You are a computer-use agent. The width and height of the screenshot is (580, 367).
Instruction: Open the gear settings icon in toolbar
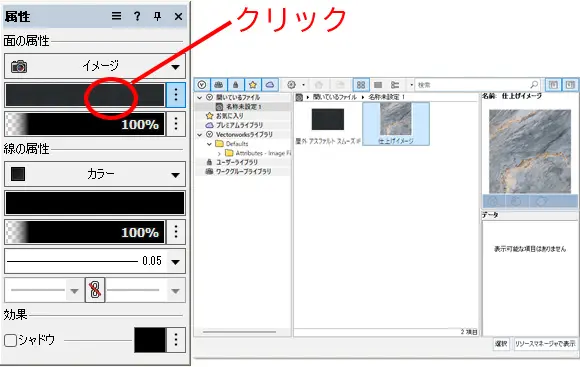point(291,85)
